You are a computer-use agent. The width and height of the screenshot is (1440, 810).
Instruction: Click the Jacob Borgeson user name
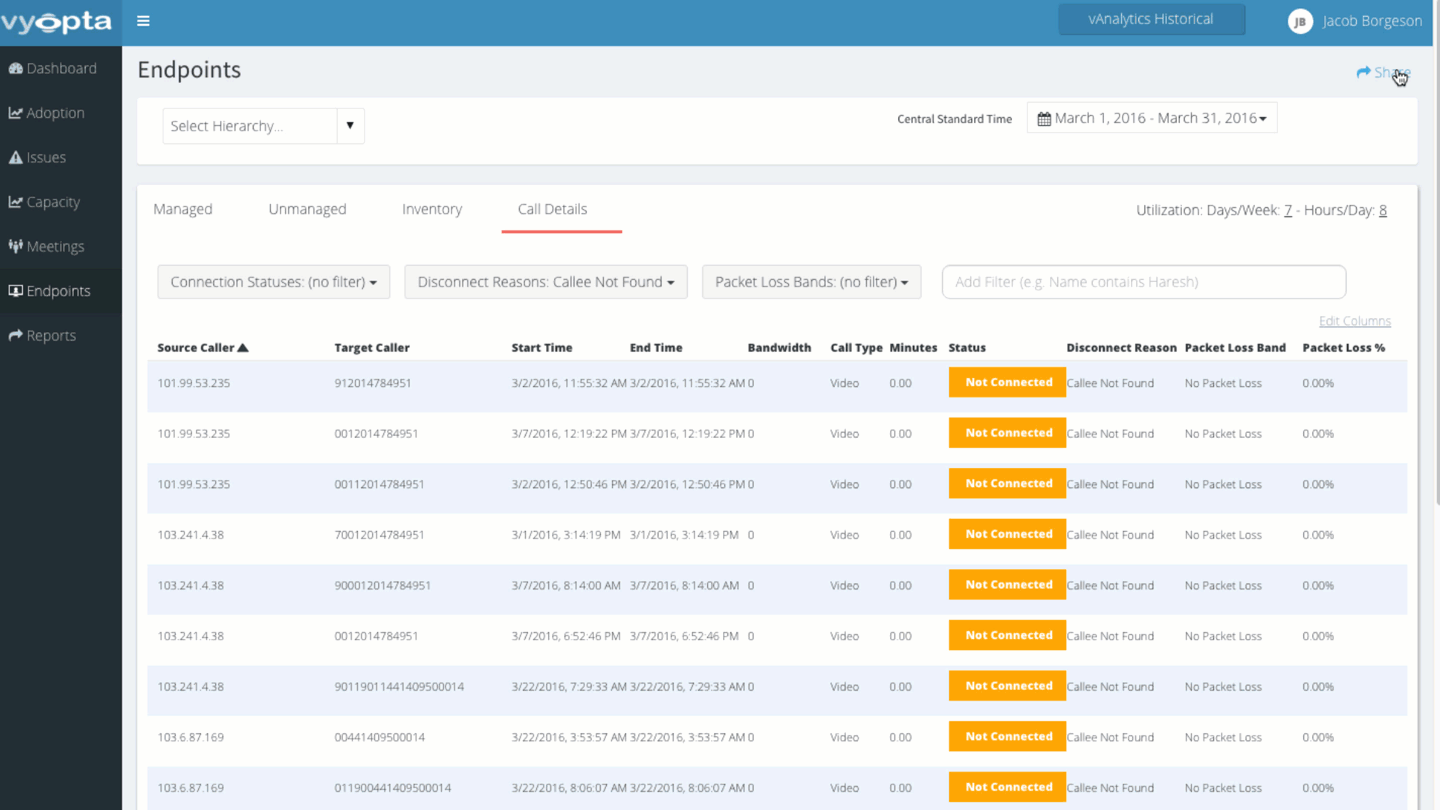[x=1372, y=21]
